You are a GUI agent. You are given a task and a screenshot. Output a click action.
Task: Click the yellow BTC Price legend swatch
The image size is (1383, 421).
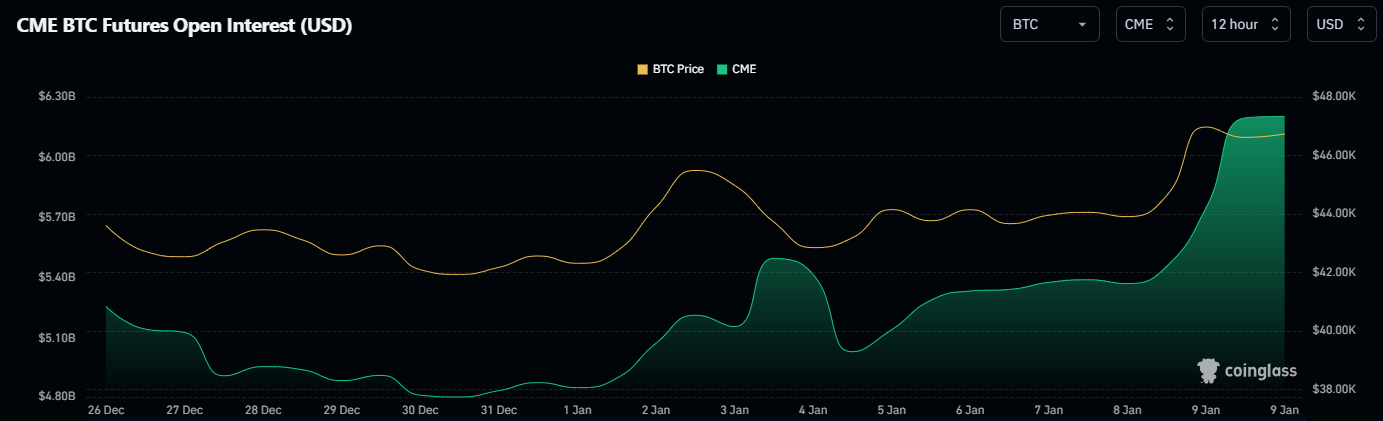[642, 69]
